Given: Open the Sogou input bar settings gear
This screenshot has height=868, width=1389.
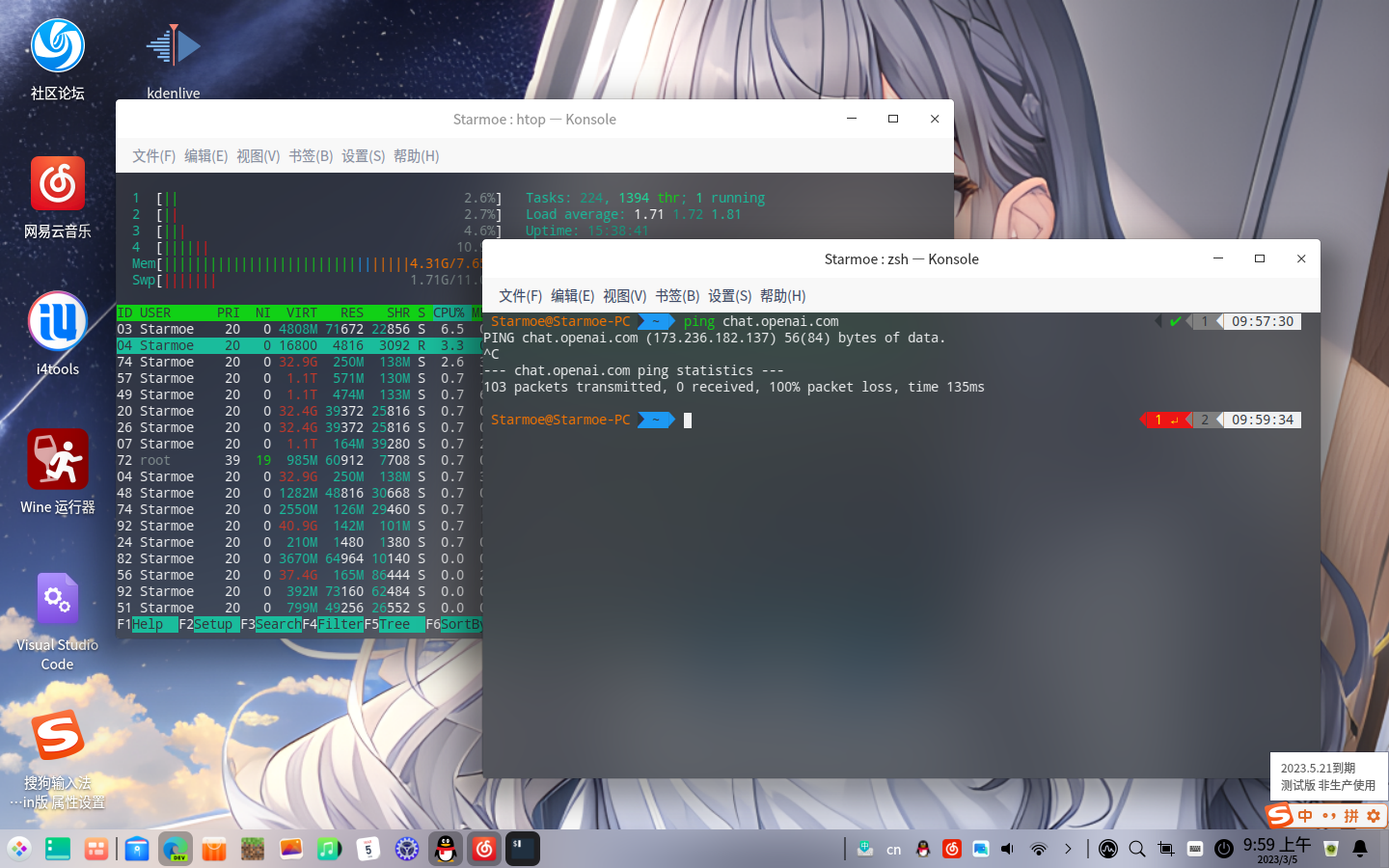Looking at the screenshot, I should (1374, 816).
